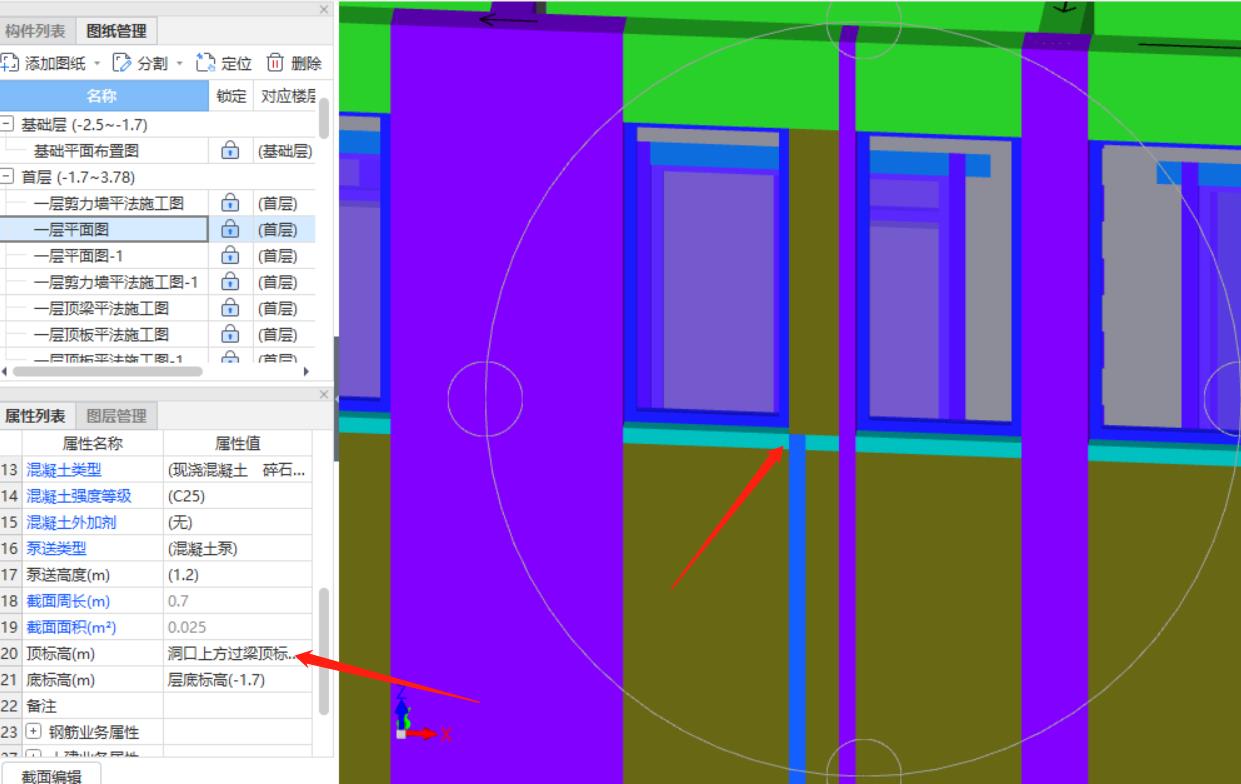Toggle lock for 一层剪力墙平法施工图-1
Screen dimensions: 1241x784
(230, 282)
